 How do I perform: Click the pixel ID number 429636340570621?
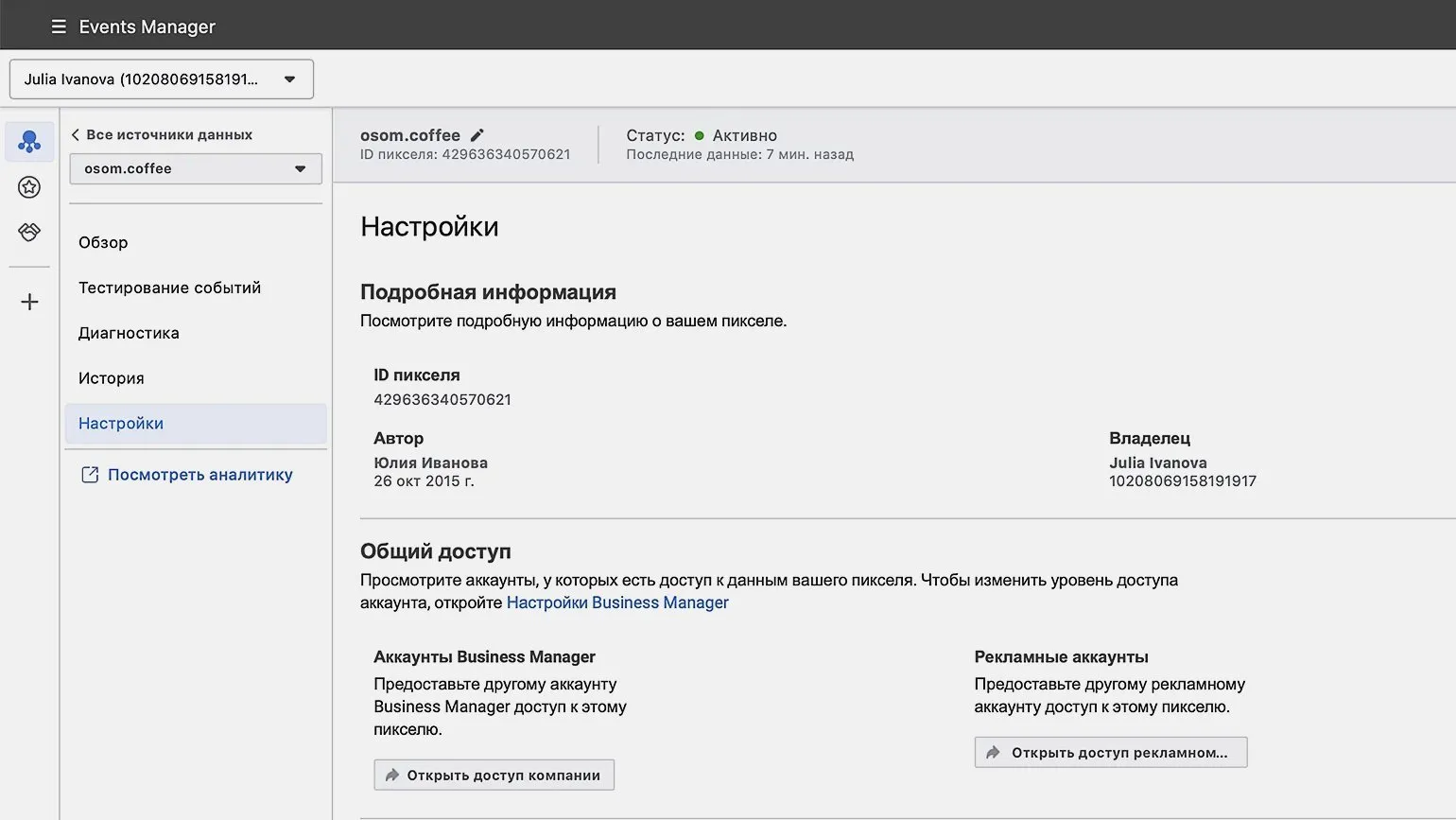[442, 399]
